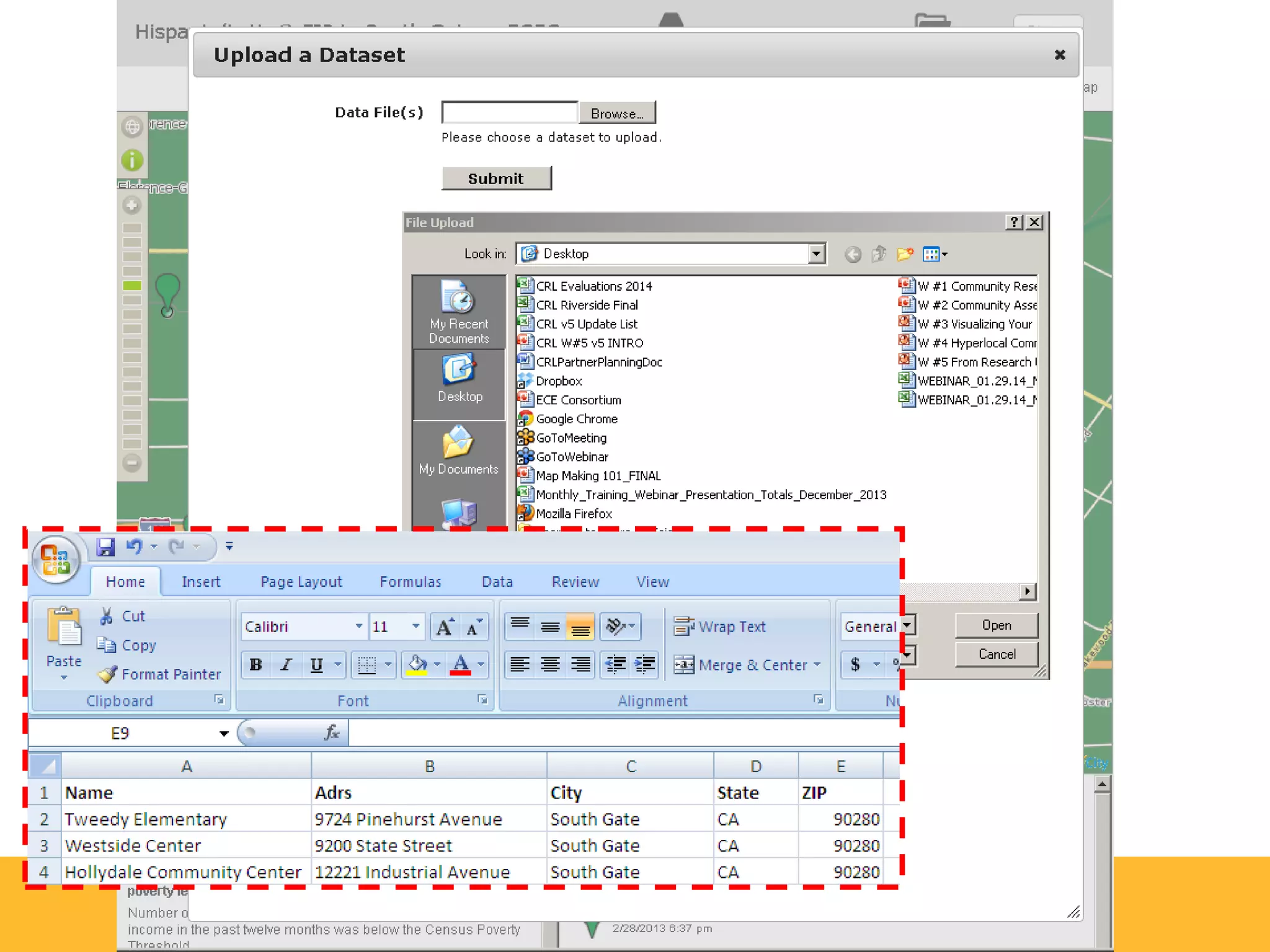Click the Bold formatting icon

[255, 665]
